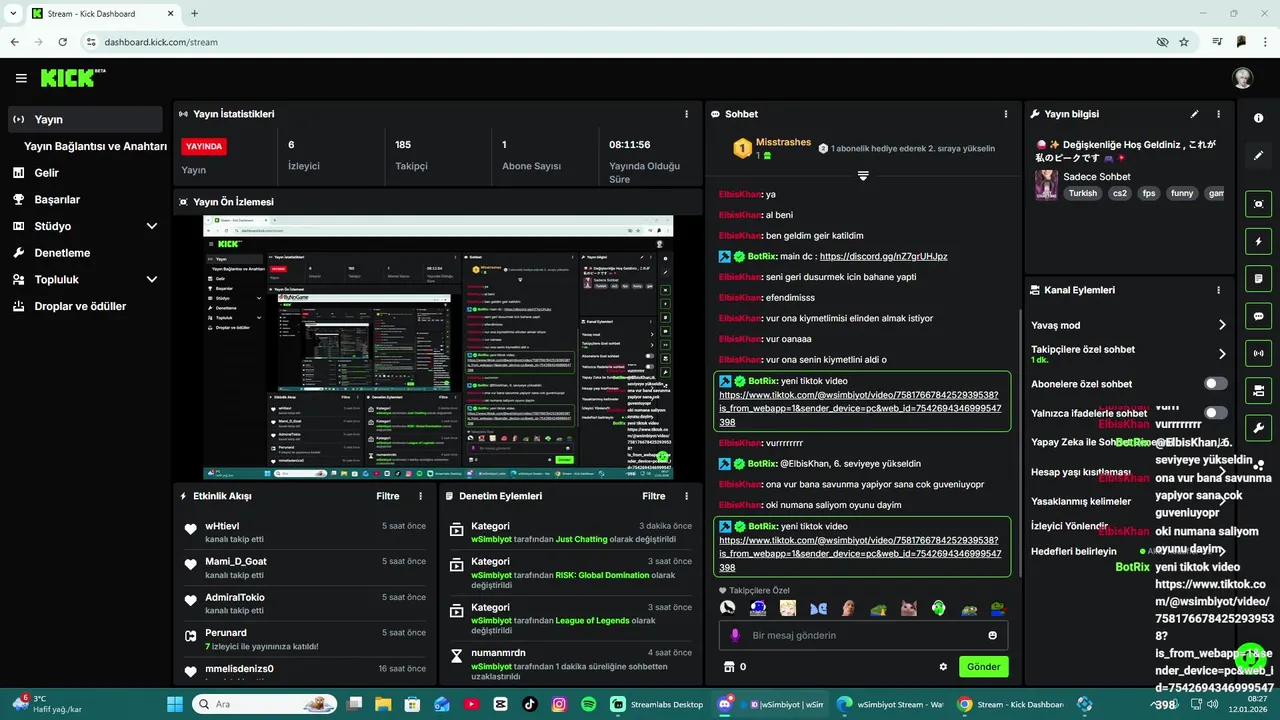This screenshot has width=1280, height=720.
Task: Open the browser tab search dropdown
Action: (x=13, y=13)
